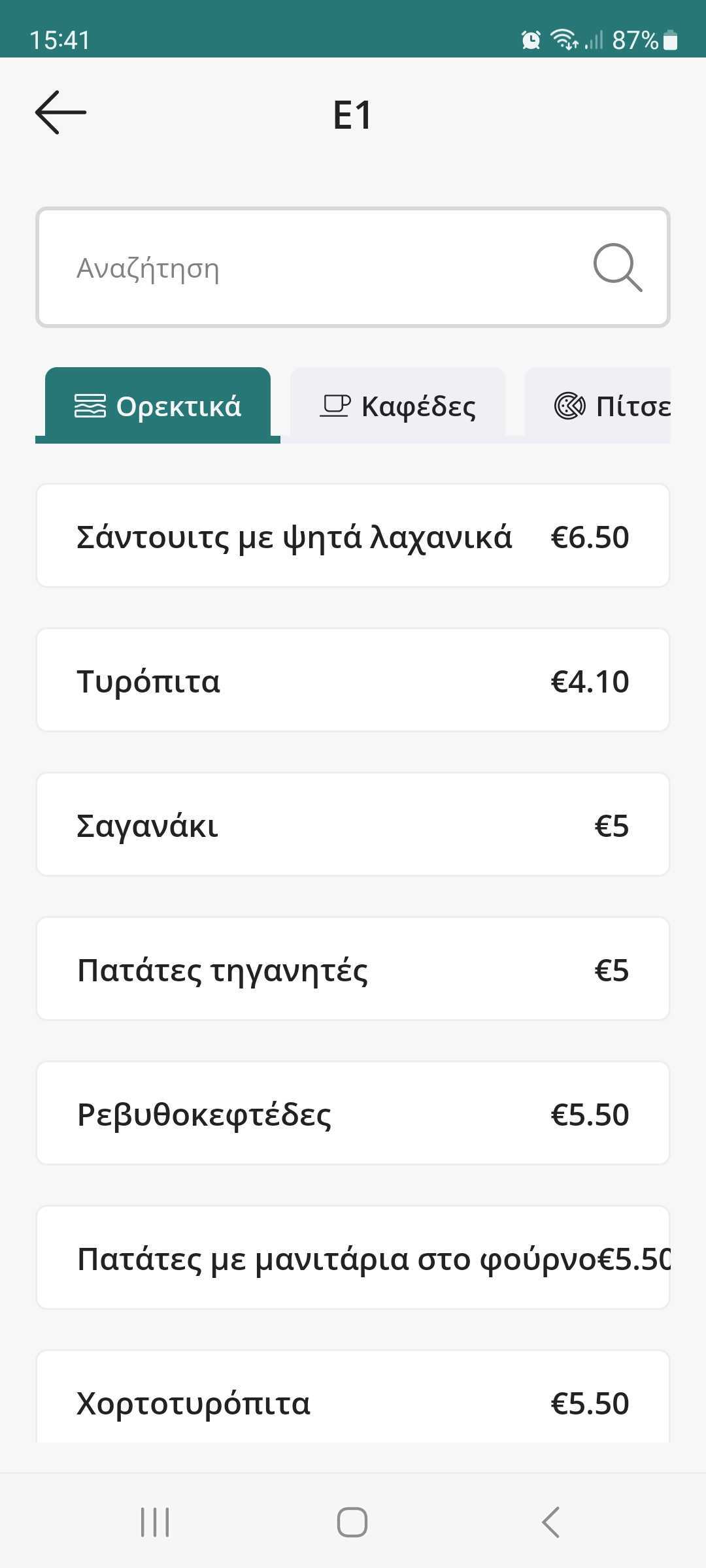
Task: Select the Τυρόπιτα menu item
Action: click(x=353, y=680)
